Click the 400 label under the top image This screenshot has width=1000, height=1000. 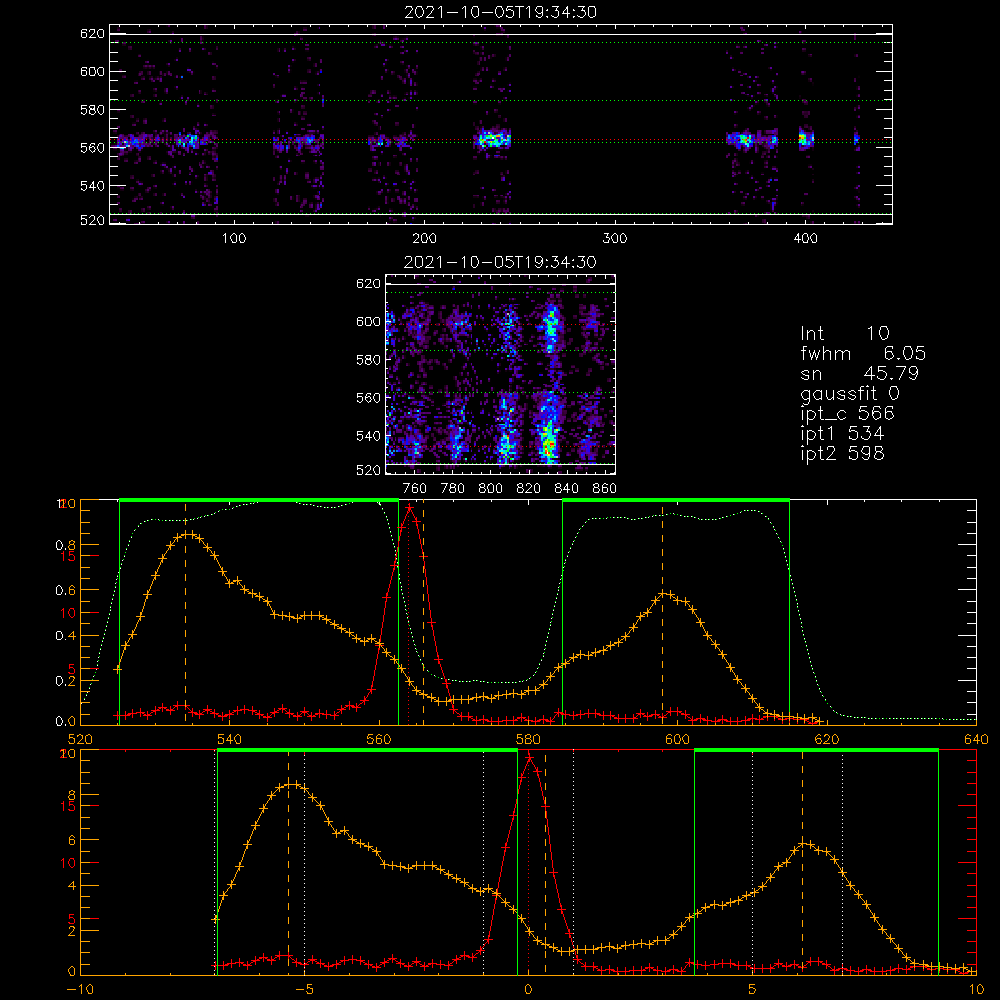pyautogui.click(x=805, y=239)
